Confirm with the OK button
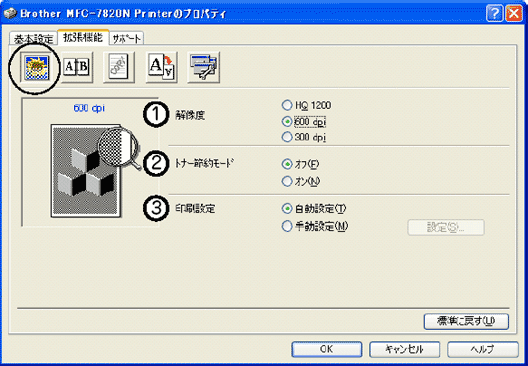528x366 pixels. (x=327, y=349)
